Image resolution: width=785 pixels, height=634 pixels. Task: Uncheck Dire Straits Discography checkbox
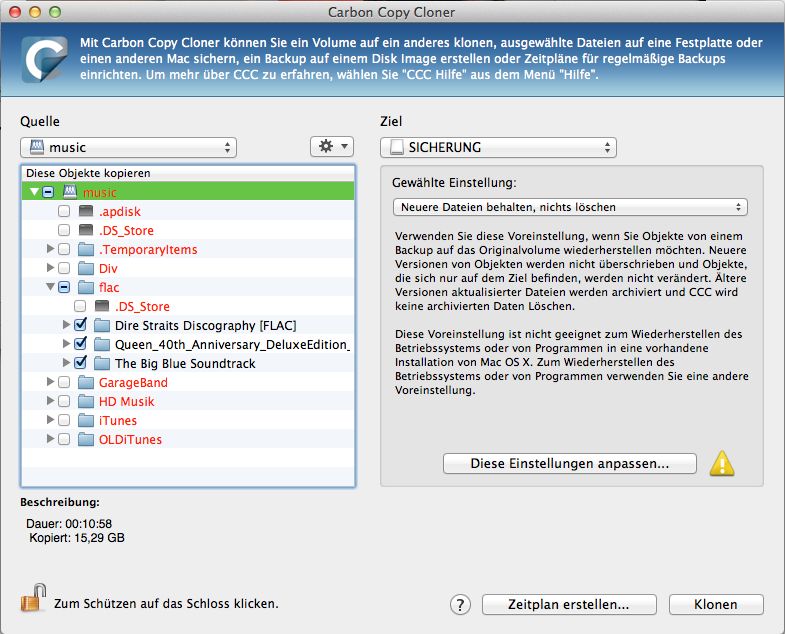(81, 326)
